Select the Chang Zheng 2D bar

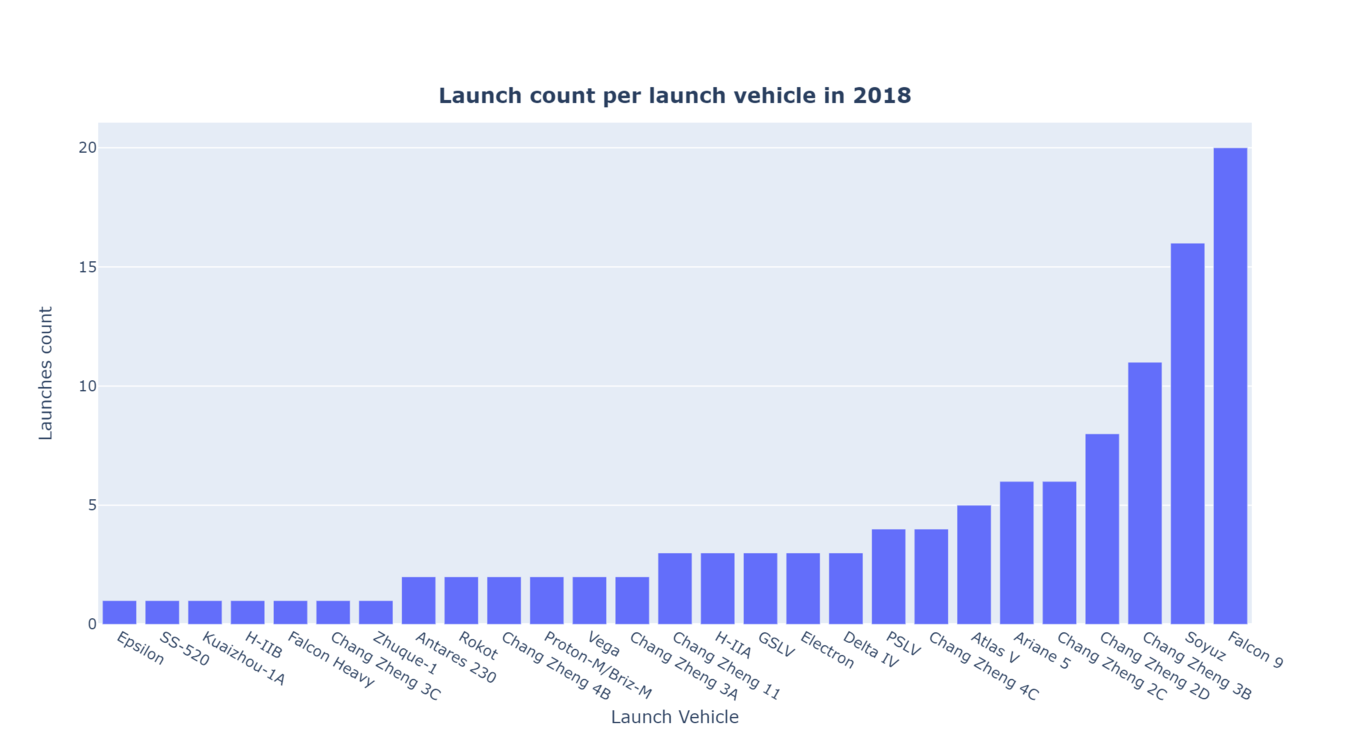coord(1102,529)
